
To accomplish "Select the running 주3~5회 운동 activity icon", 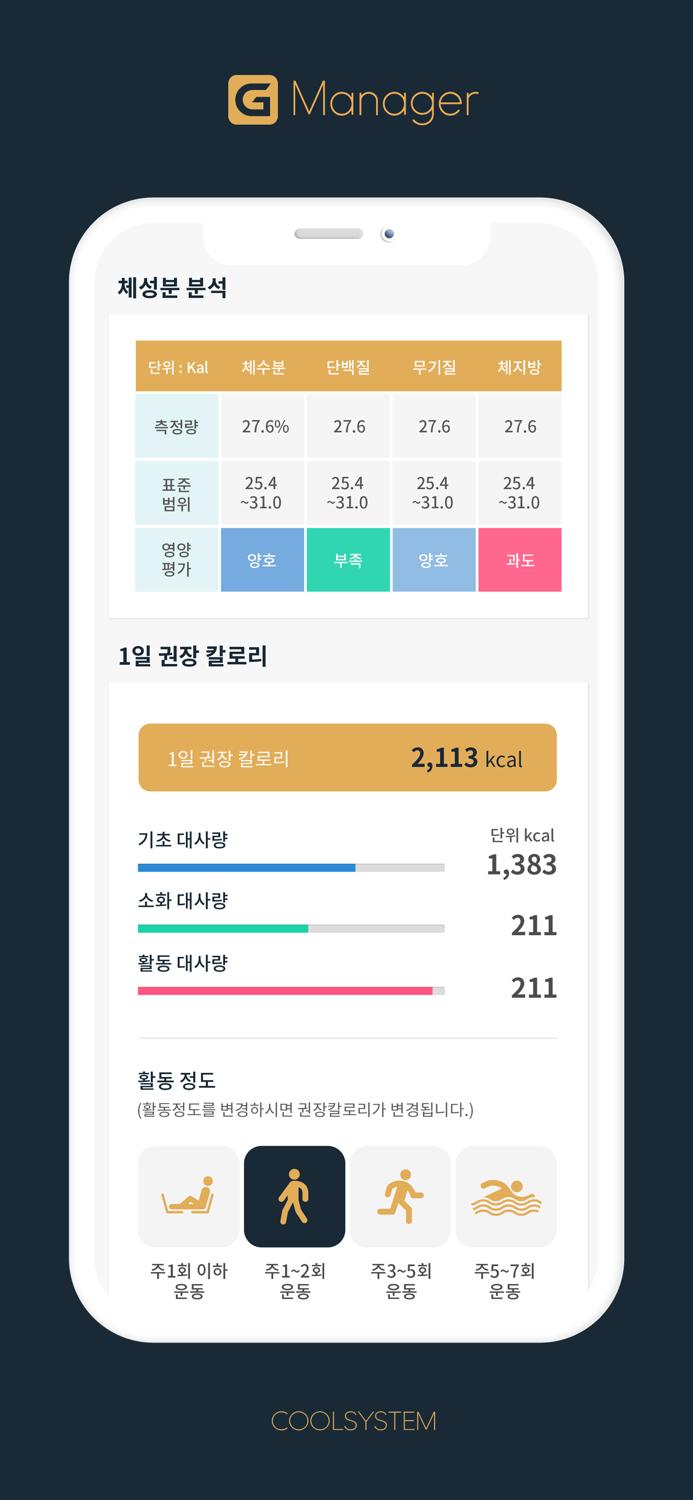I will click(400, 1196).
